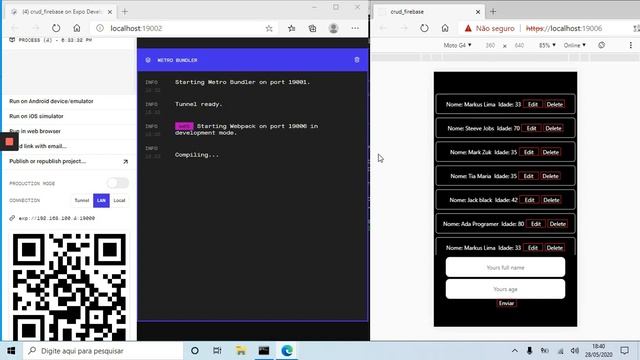Image resolution: width=640 pixels, height=360 pixels.
Task: Open volume control in system tray
Action: coord(575,351)
